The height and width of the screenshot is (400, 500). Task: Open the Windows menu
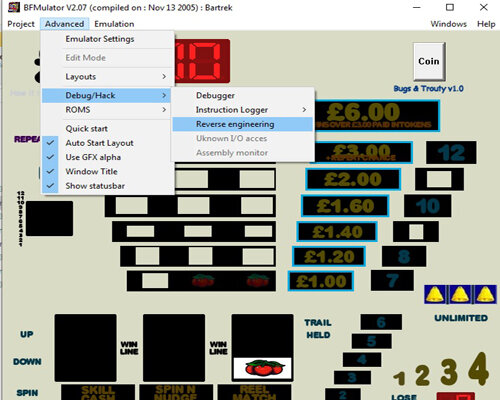pyautogui.click(x=448, y=24)
